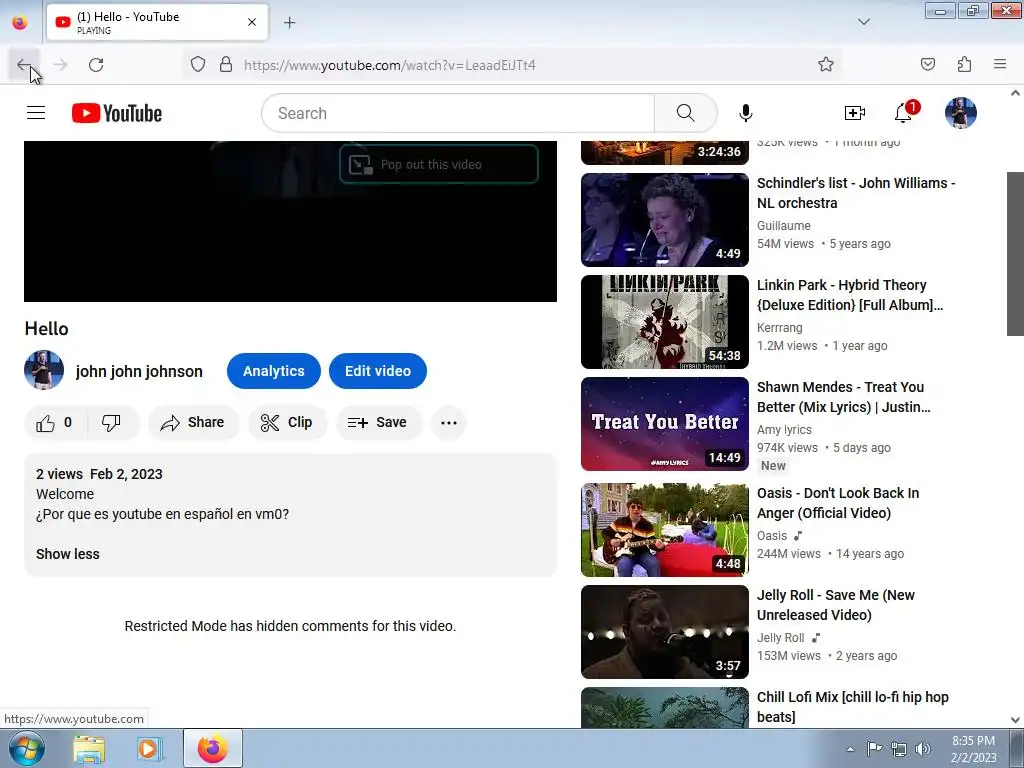Open Jelly Roll Save Me thumbnail

click(665, 632)
